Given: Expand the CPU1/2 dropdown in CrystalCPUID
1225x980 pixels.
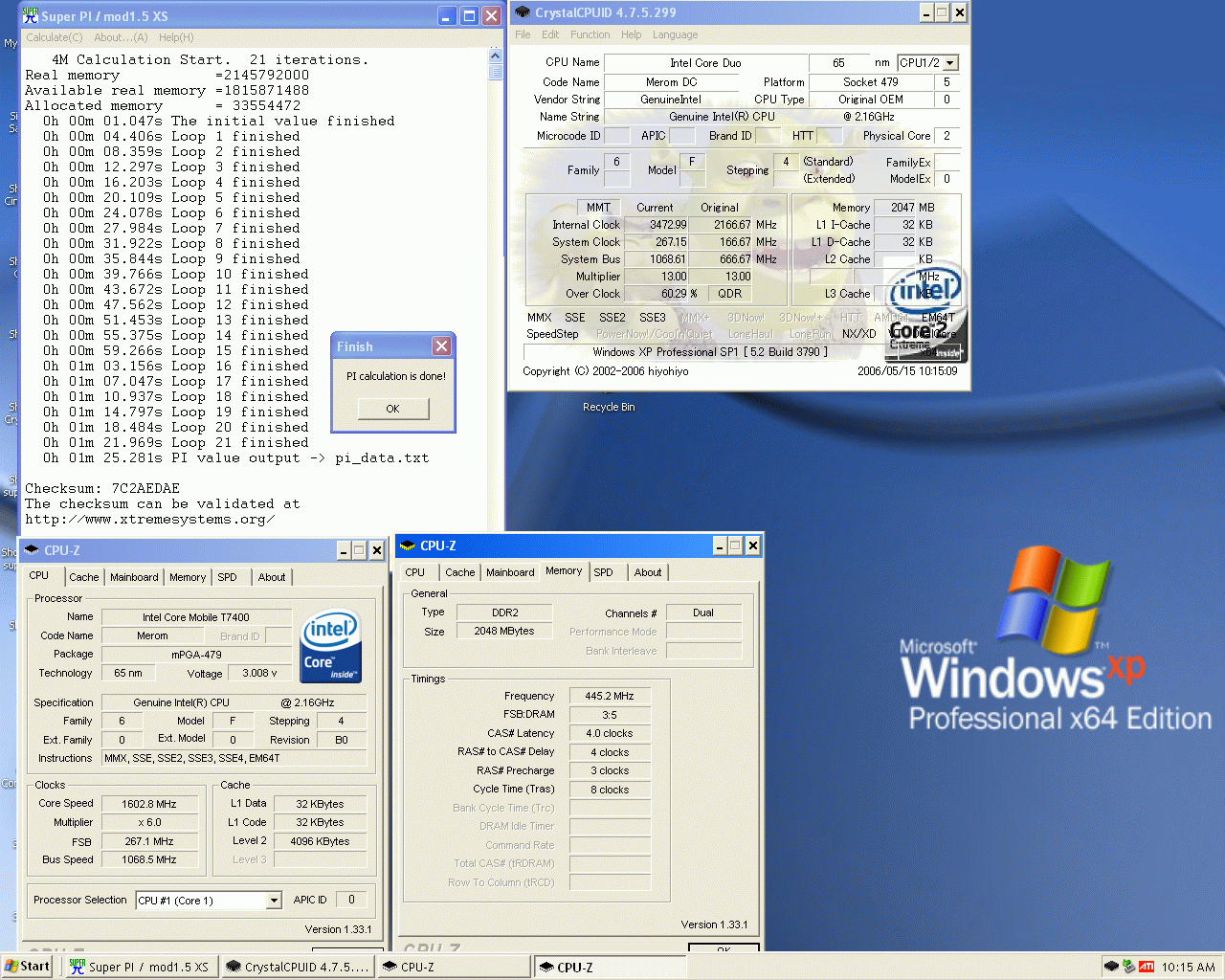Looking at the screenshot, I should pos(950,63).
